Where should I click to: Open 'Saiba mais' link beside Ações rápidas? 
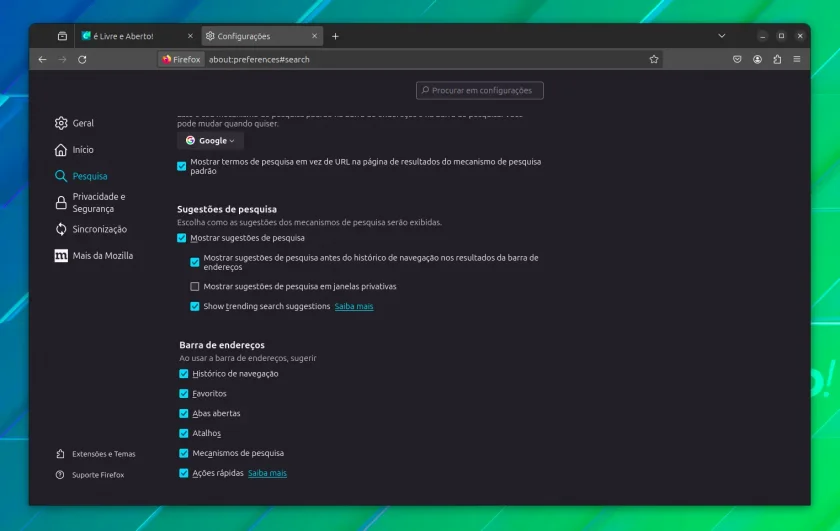point(267,473)
